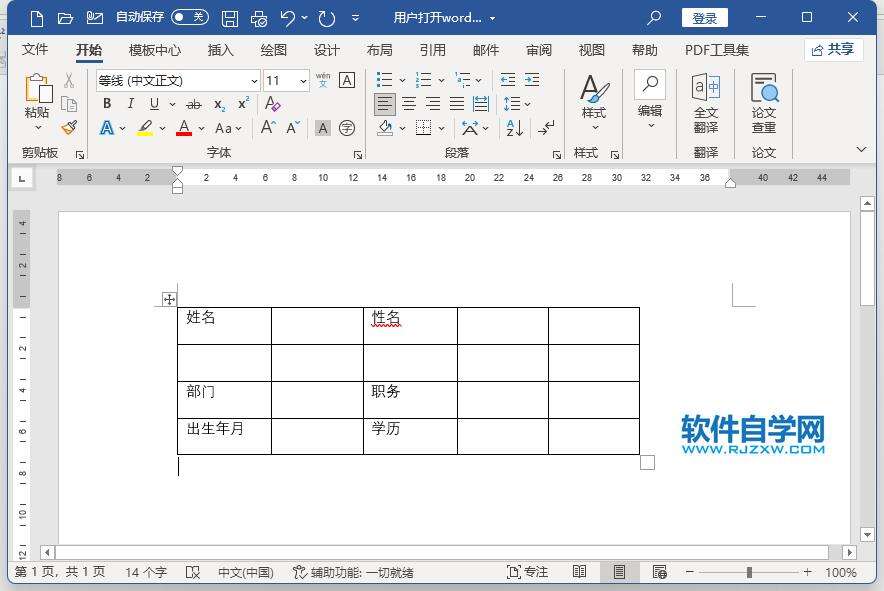Toggle Underline formatting
Image resolution: width=884 pixels, height=591 pixels.
[x=154, y=104]
